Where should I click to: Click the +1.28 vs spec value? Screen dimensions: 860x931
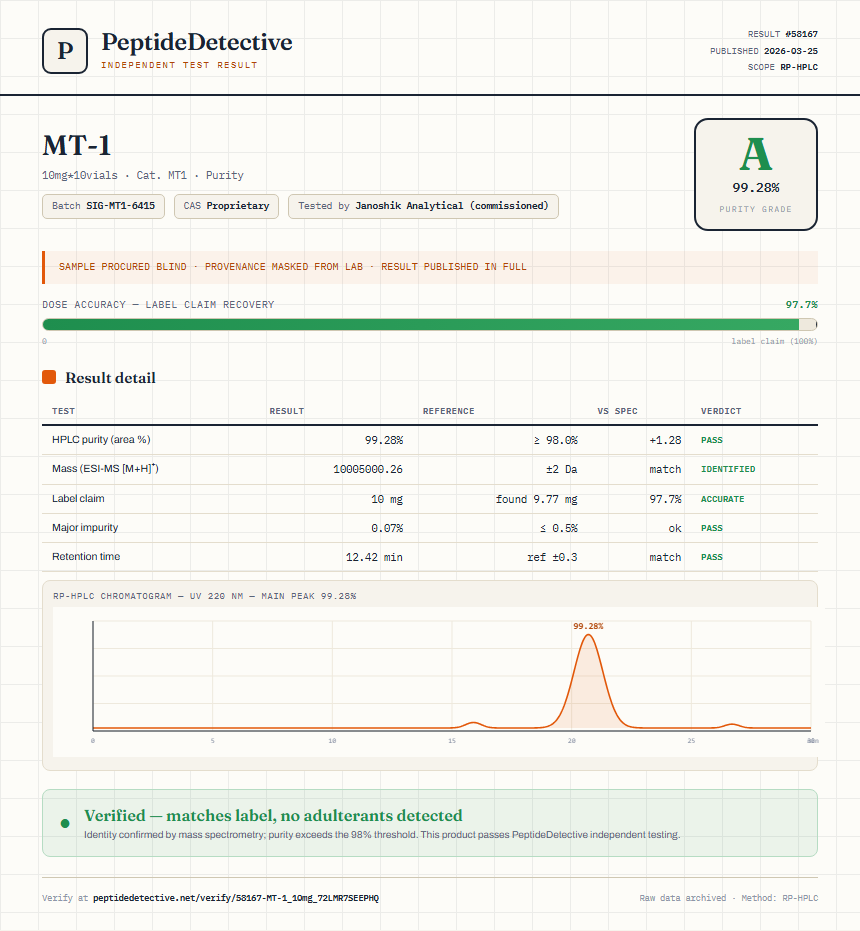[x=665, y=440]
